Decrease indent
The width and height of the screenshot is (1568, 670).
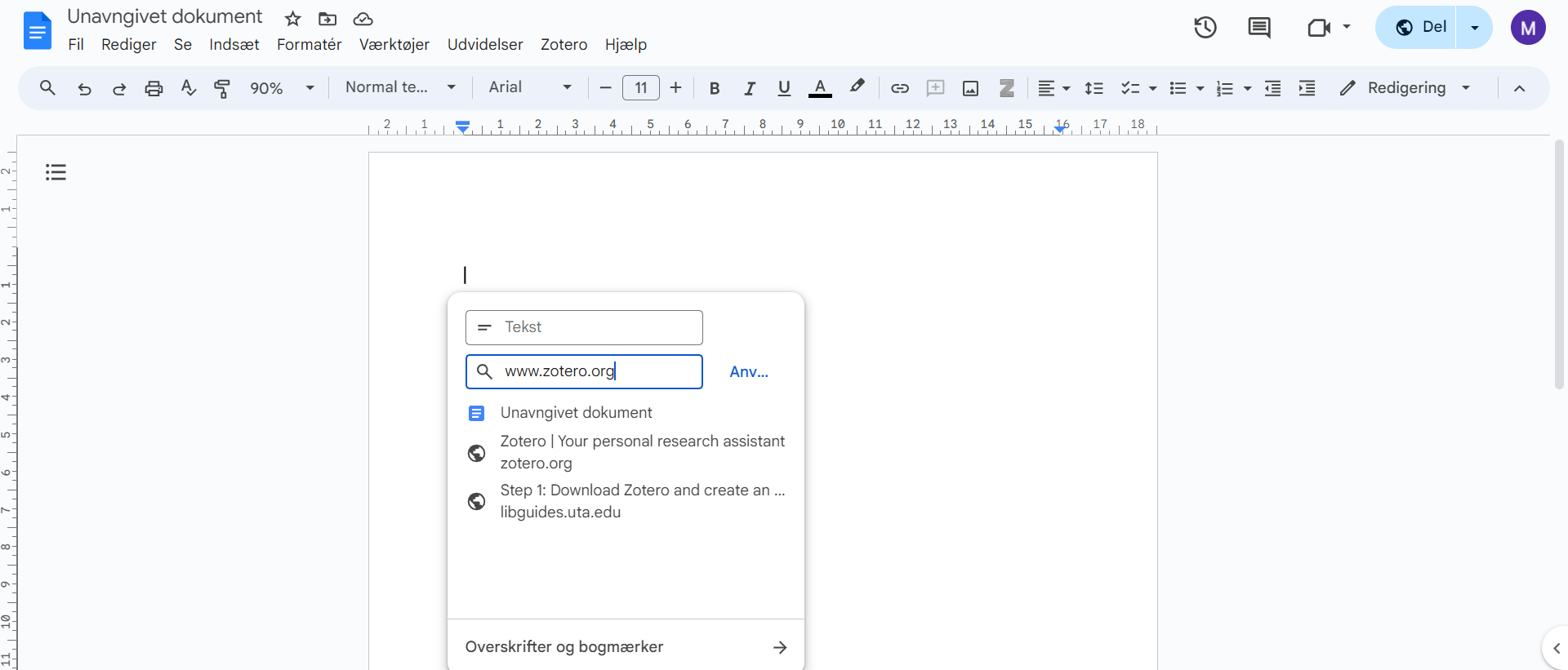[x=1272, y=88]
